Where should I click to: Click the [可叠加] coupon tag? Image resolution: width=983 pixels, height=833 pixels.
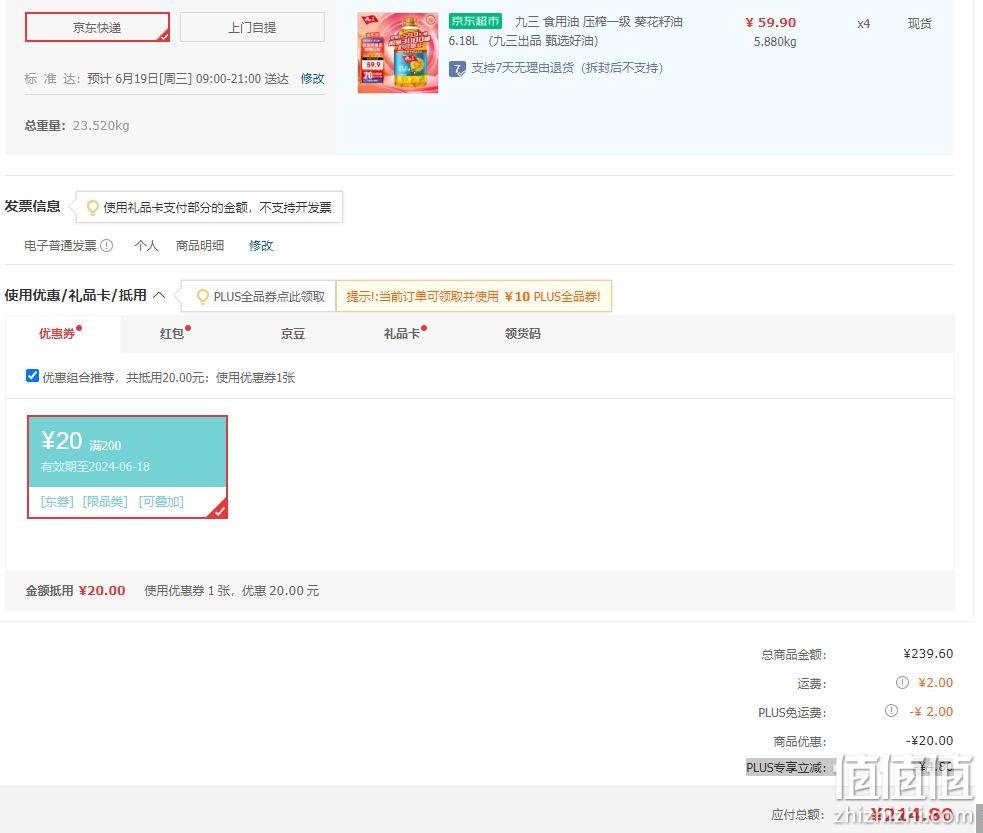pyautogui.click(x=161, y=501)
